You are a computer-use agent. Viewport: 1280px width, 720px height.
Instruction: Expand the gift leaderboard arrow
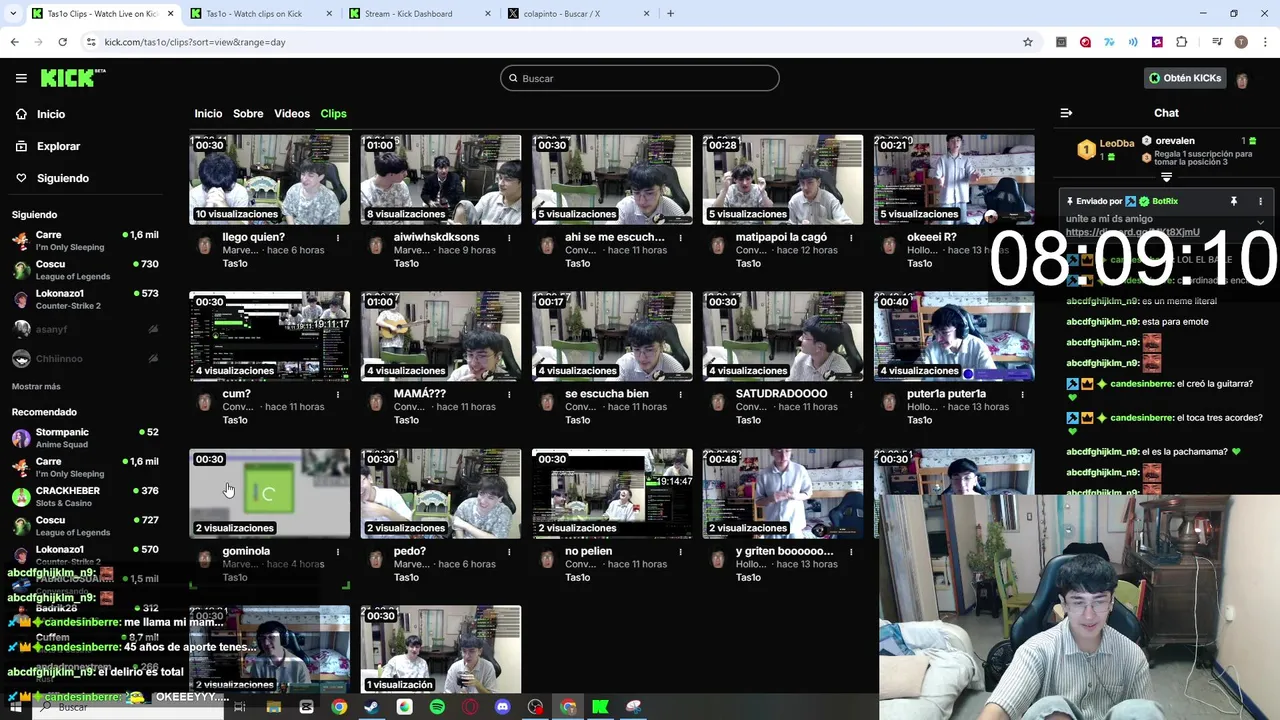tap(1166, 177)
